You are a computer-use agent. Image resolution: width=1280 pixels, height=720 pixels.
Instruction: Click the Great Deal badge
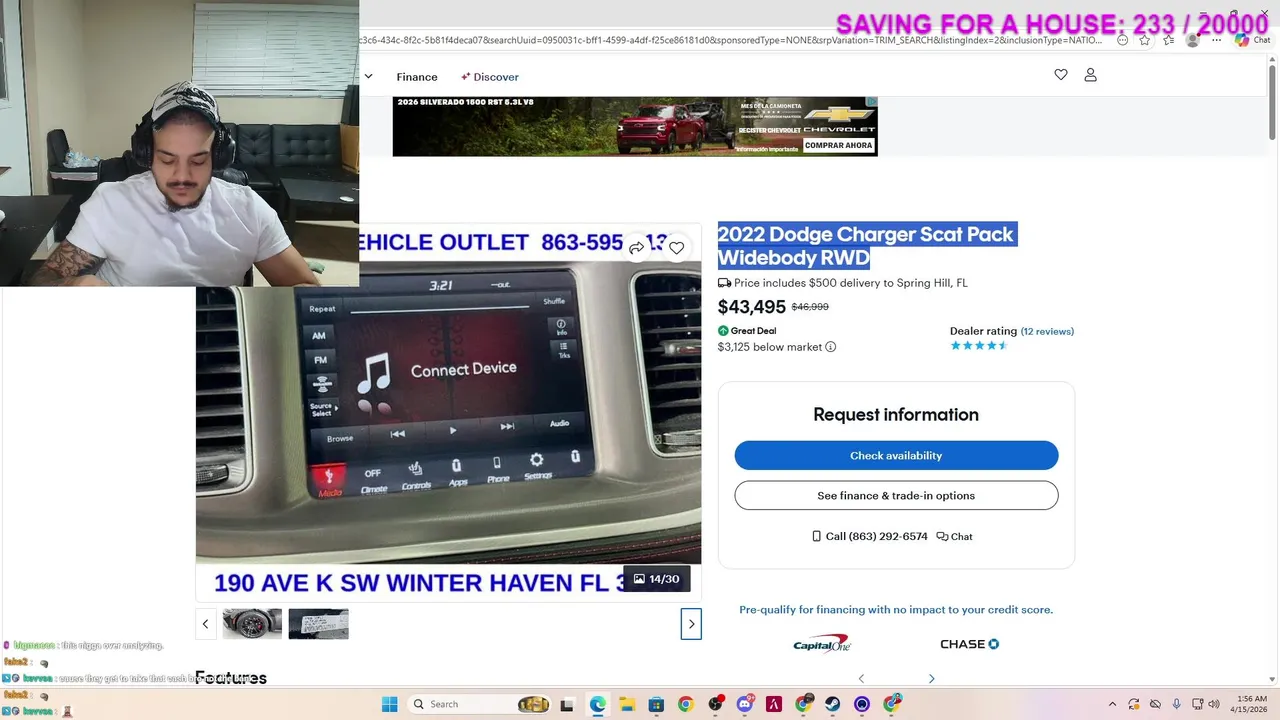pyautogui.click(x=747, y=331)
